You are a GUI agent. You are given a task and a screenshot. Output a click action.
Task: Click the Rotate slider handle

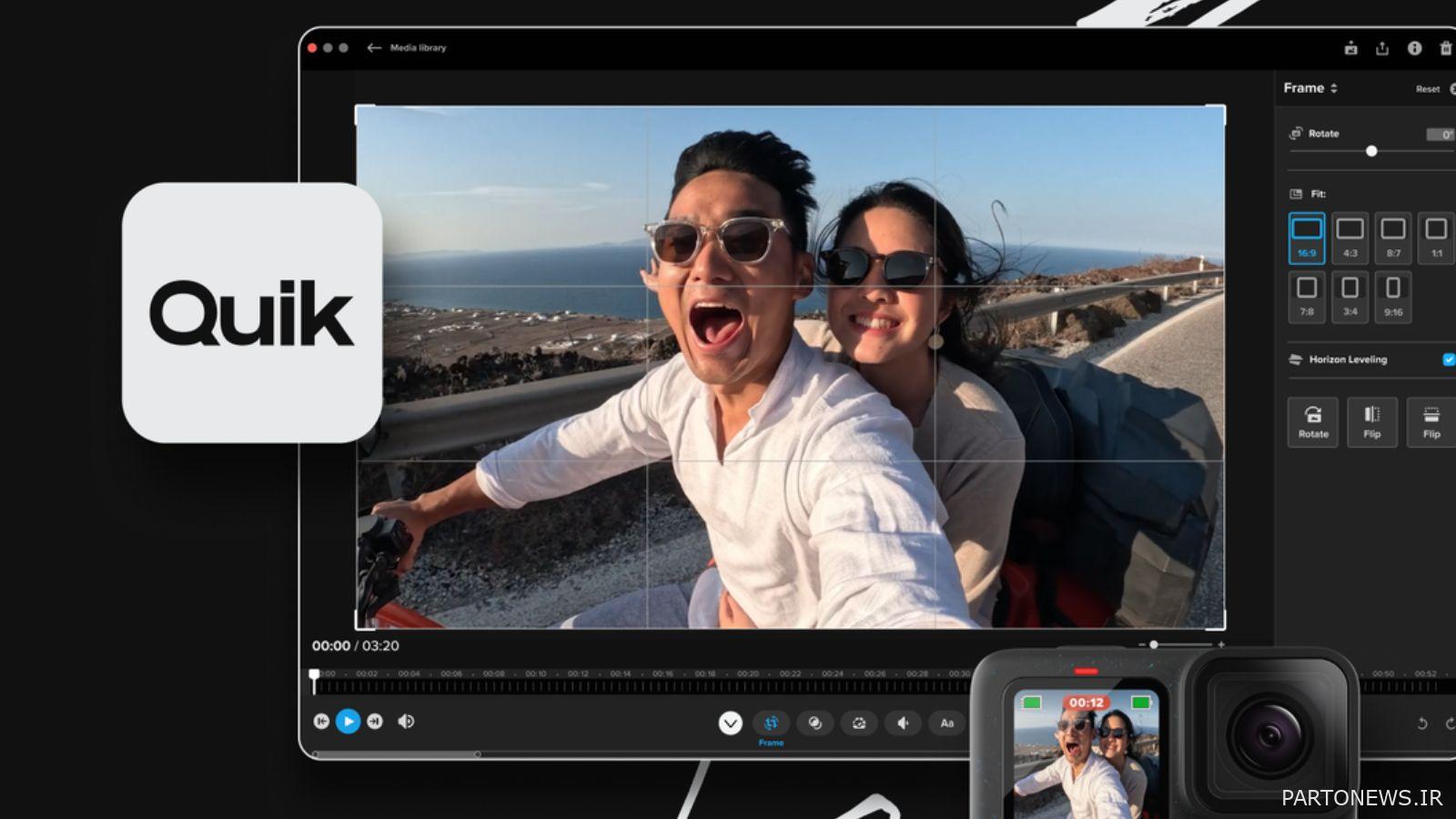pyautogui.click(x=1371, y=151)
